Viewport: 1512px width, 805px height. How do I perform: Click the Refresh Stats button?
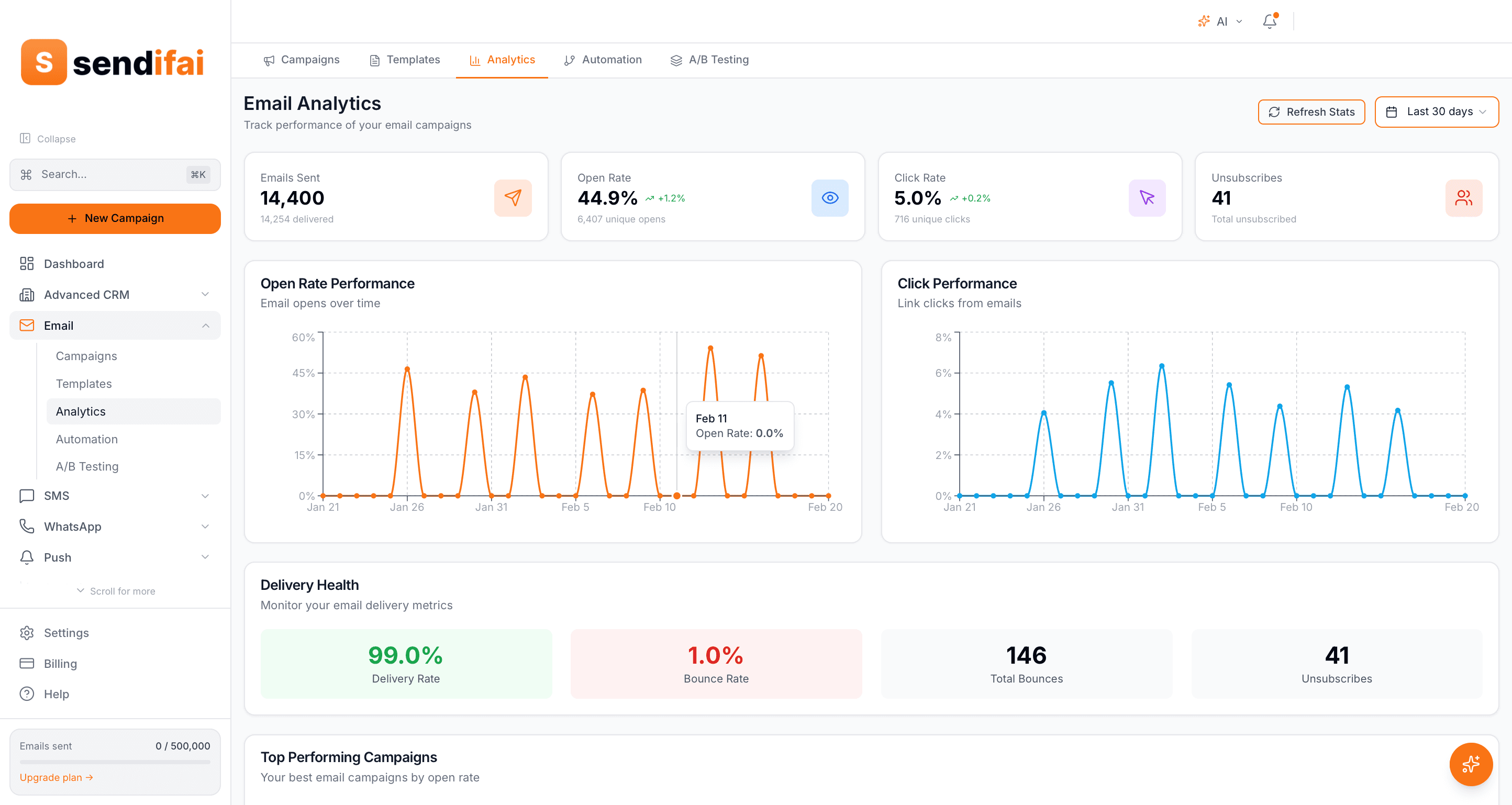click(x=1311, y=111)
